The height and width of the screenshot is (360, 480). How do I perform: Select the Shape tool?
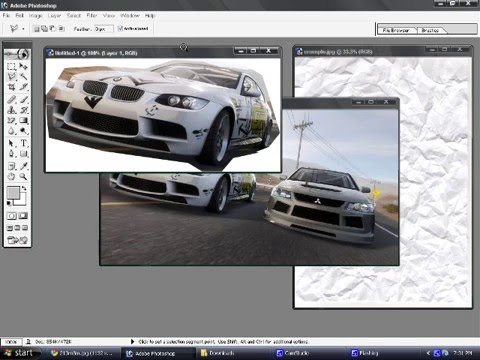[x=23, y=154]
